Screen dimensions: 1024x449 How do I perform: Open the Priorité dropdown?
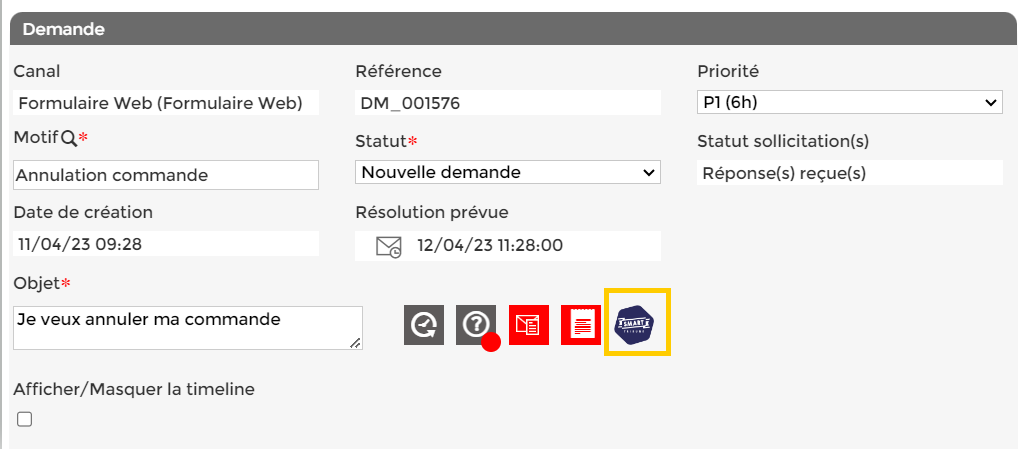pos(849,102)
